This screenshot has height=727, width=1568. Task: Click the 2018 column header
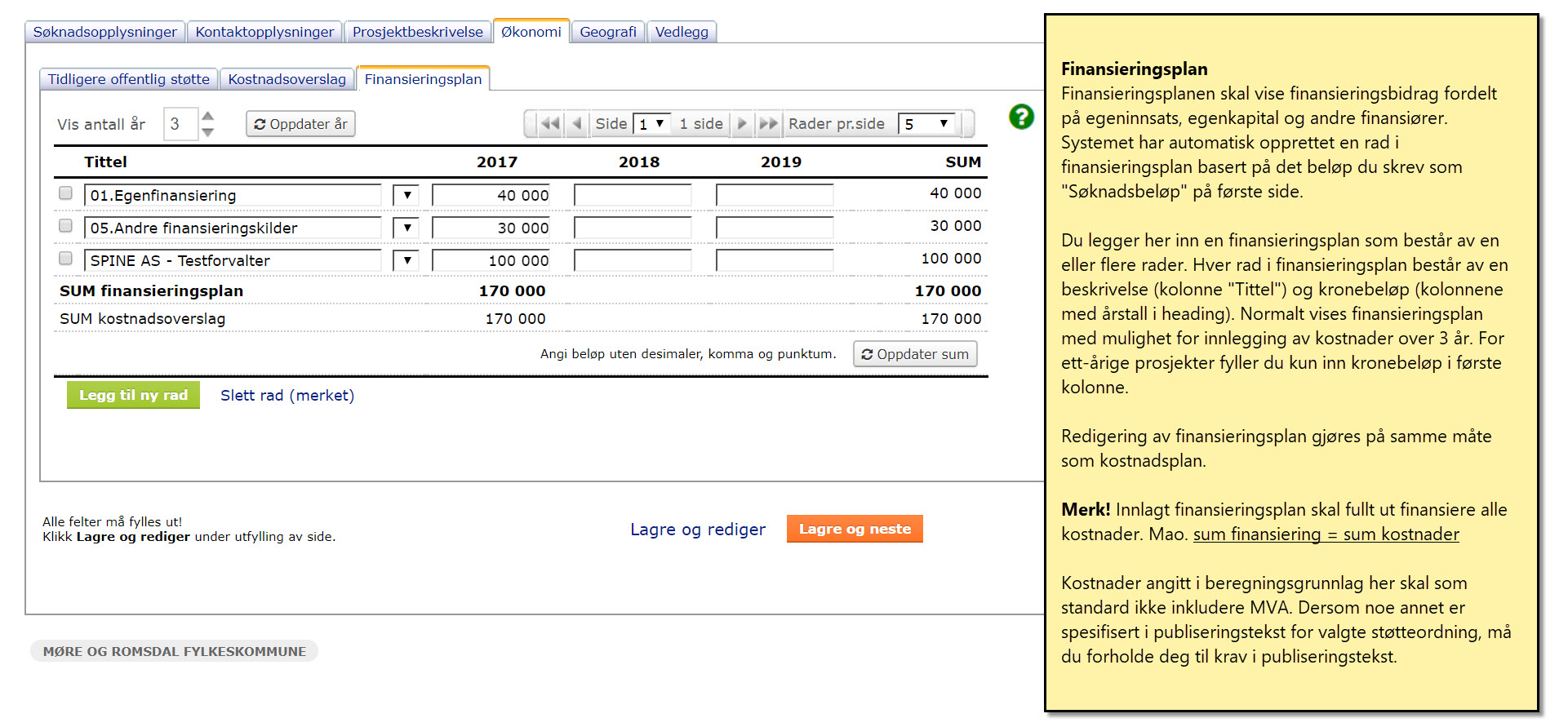[639, 162]
